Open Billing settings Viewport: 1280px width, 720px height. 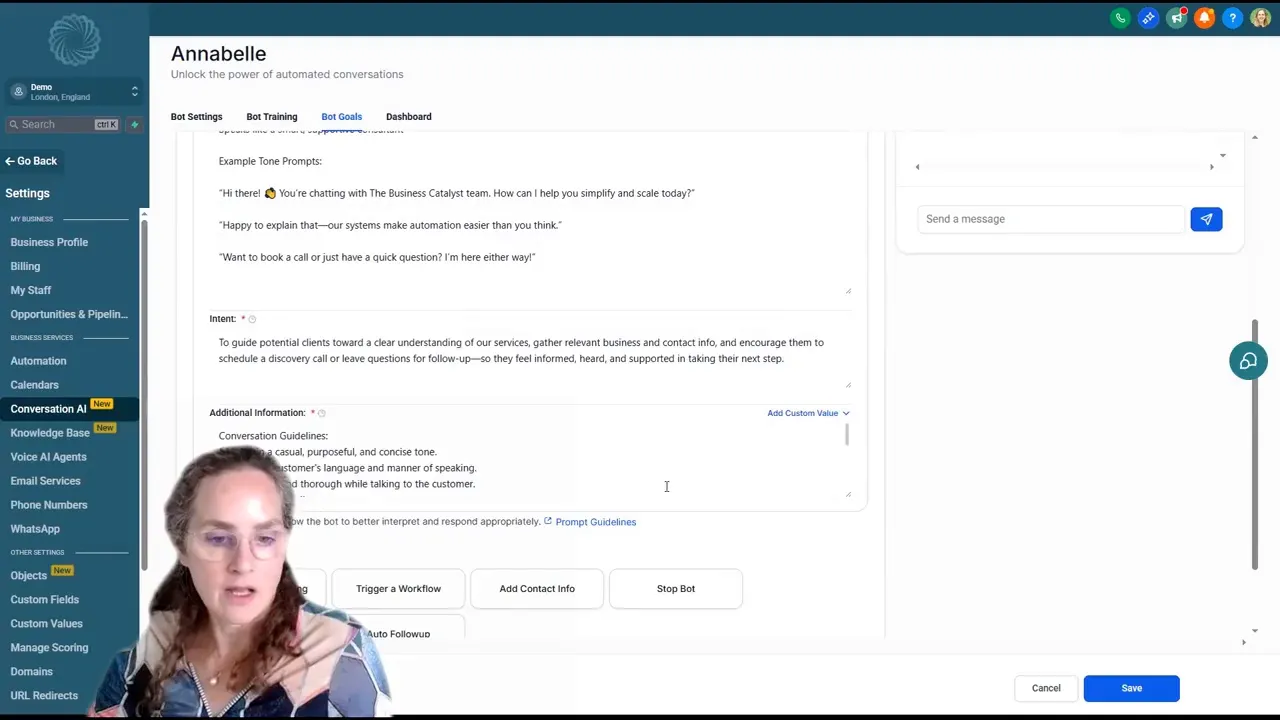coord(25,266)
